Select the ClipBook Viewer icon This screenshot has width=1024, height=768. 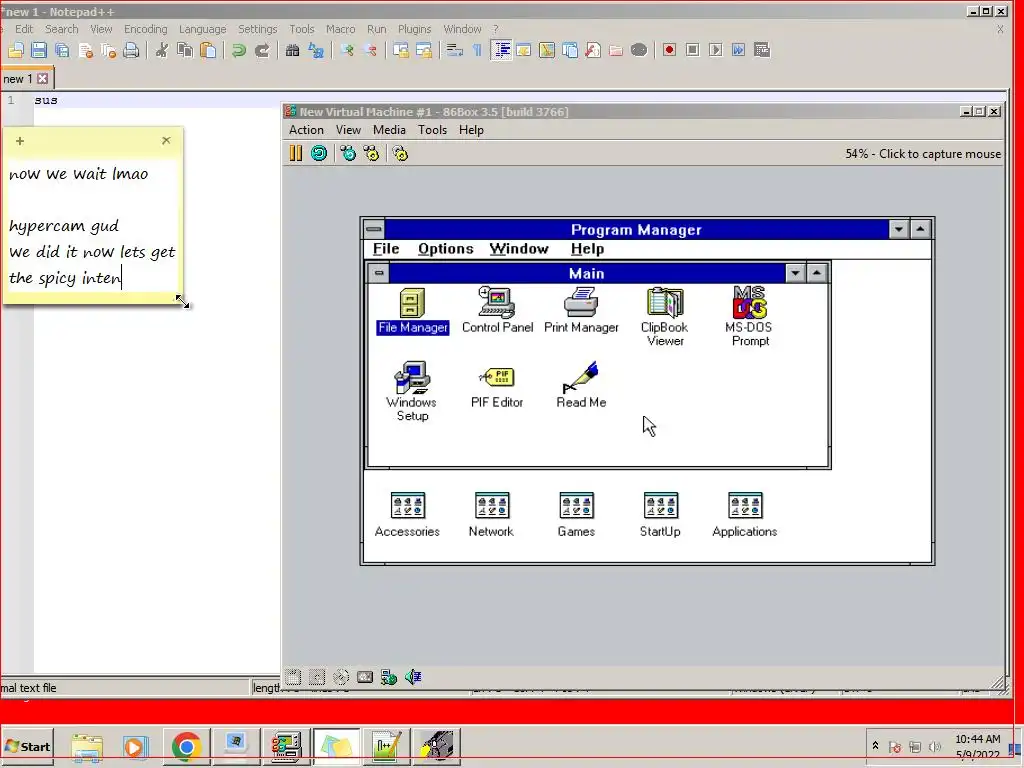[664, 317]
